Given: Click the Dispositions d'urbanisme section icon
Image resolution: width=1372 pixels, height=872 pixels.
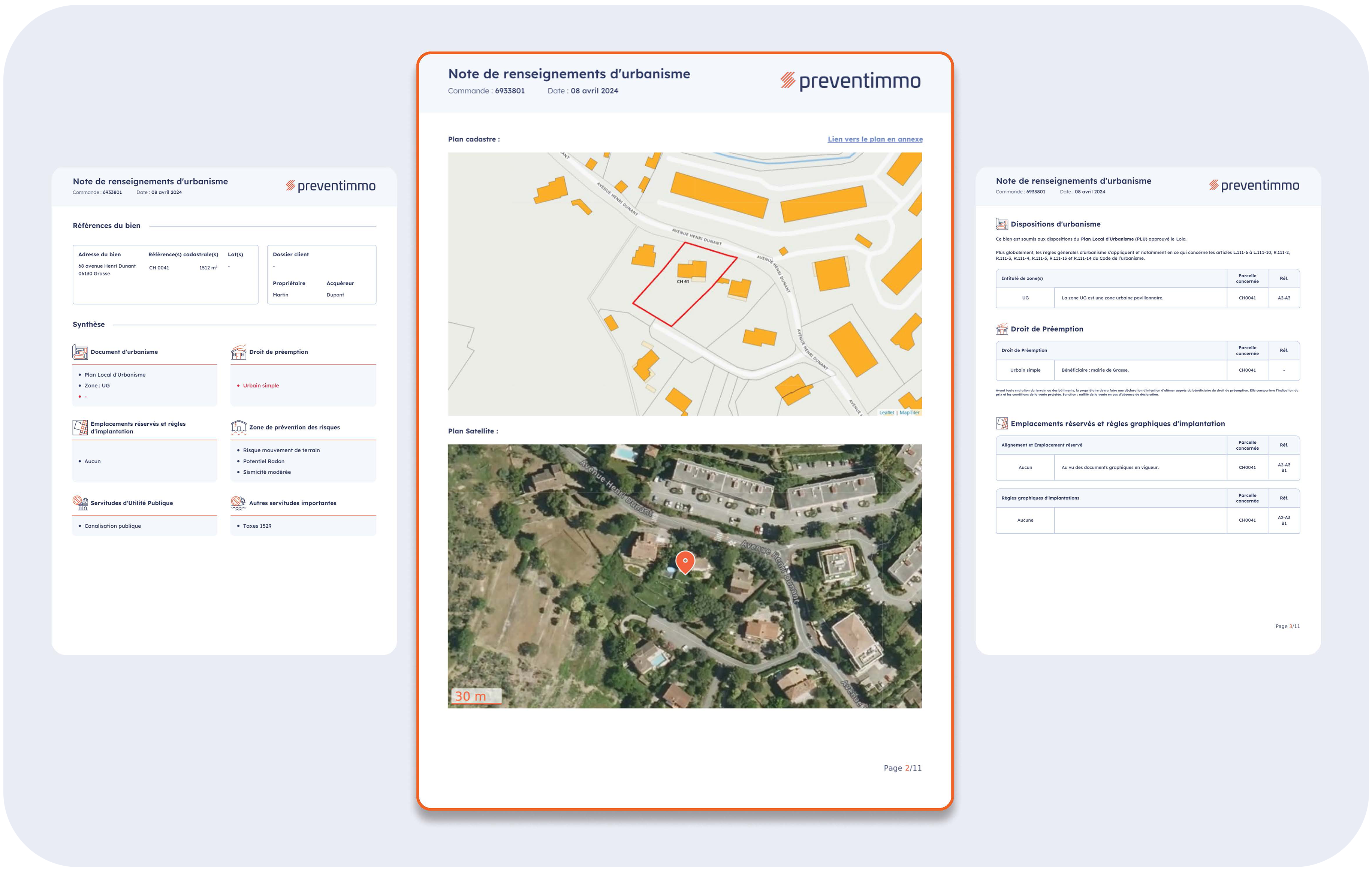Looking at the screenshot, I should coord(1002,224).
